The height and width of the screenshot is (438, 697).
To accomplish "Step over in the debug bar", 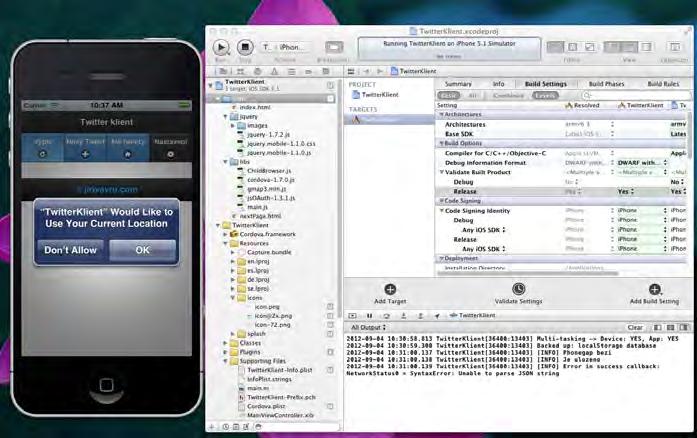I will coord(386,316).
